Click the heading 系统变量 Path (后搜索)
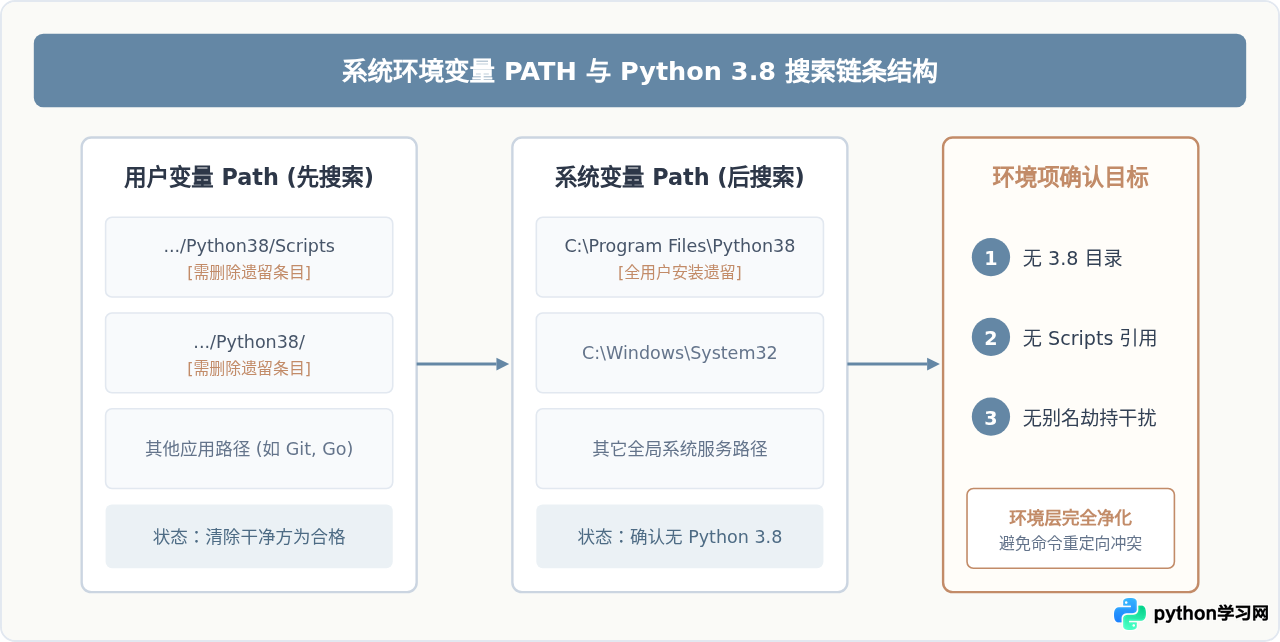Screen dimensions: 1280x642 click(x=680, y=177)
